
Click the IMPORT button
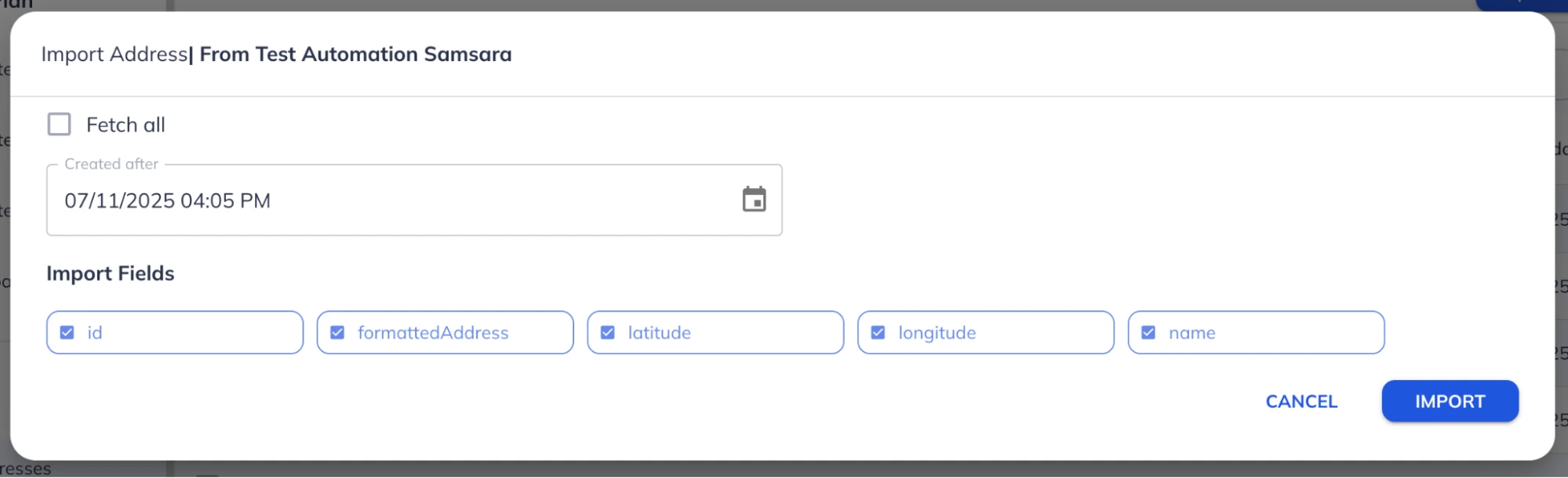click(x=1450, y=401)
